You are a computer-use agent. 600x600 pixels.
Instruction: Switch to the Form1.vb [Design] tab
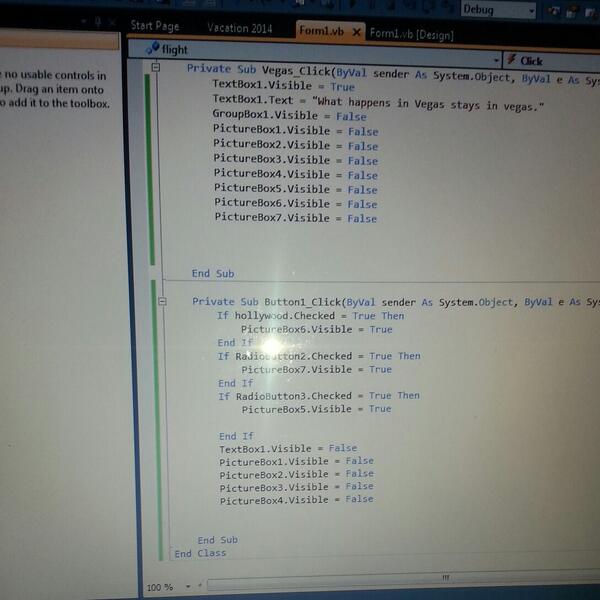pyautogui.click(x=411, y=34)
